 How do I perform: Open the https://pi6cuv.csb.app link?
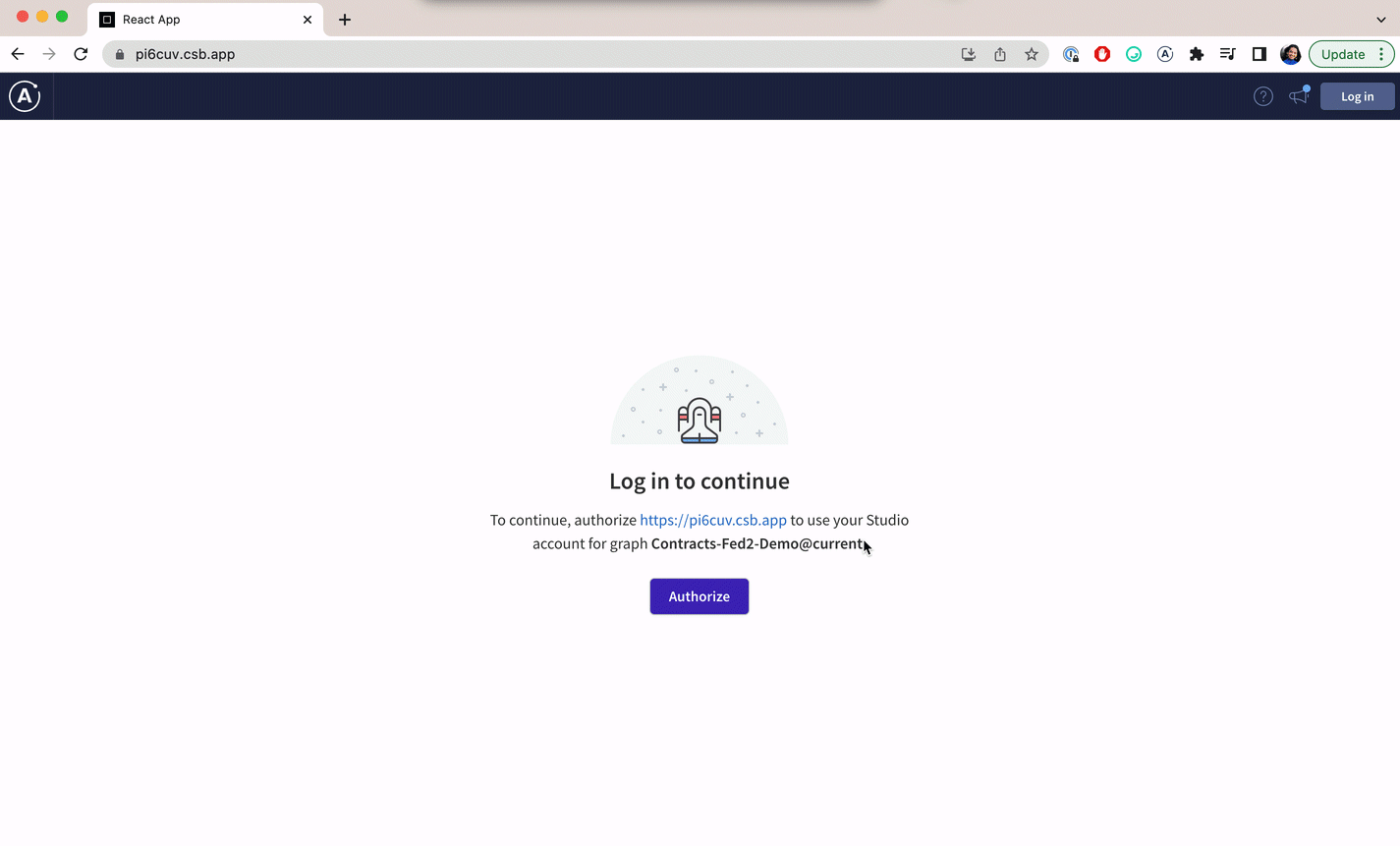point(713,520)
